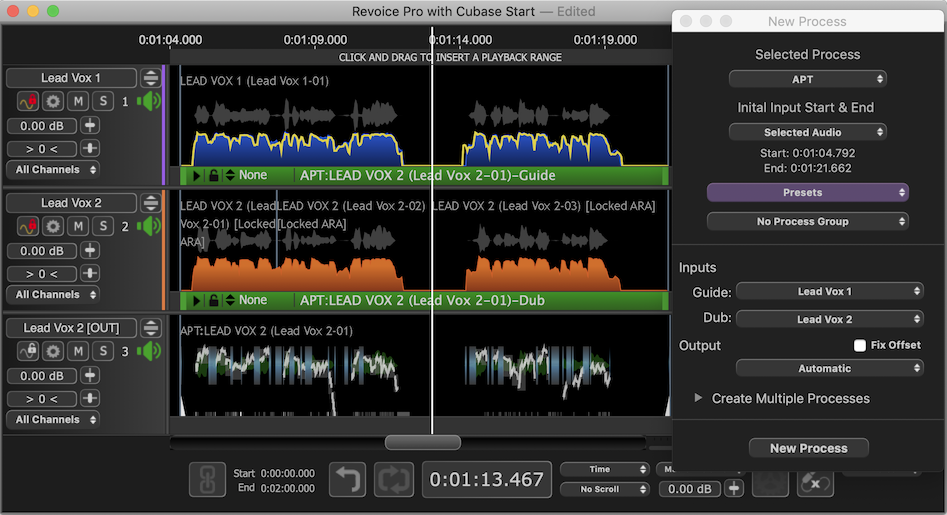Open the purple Presets dropdown

(x=807, y=192)
